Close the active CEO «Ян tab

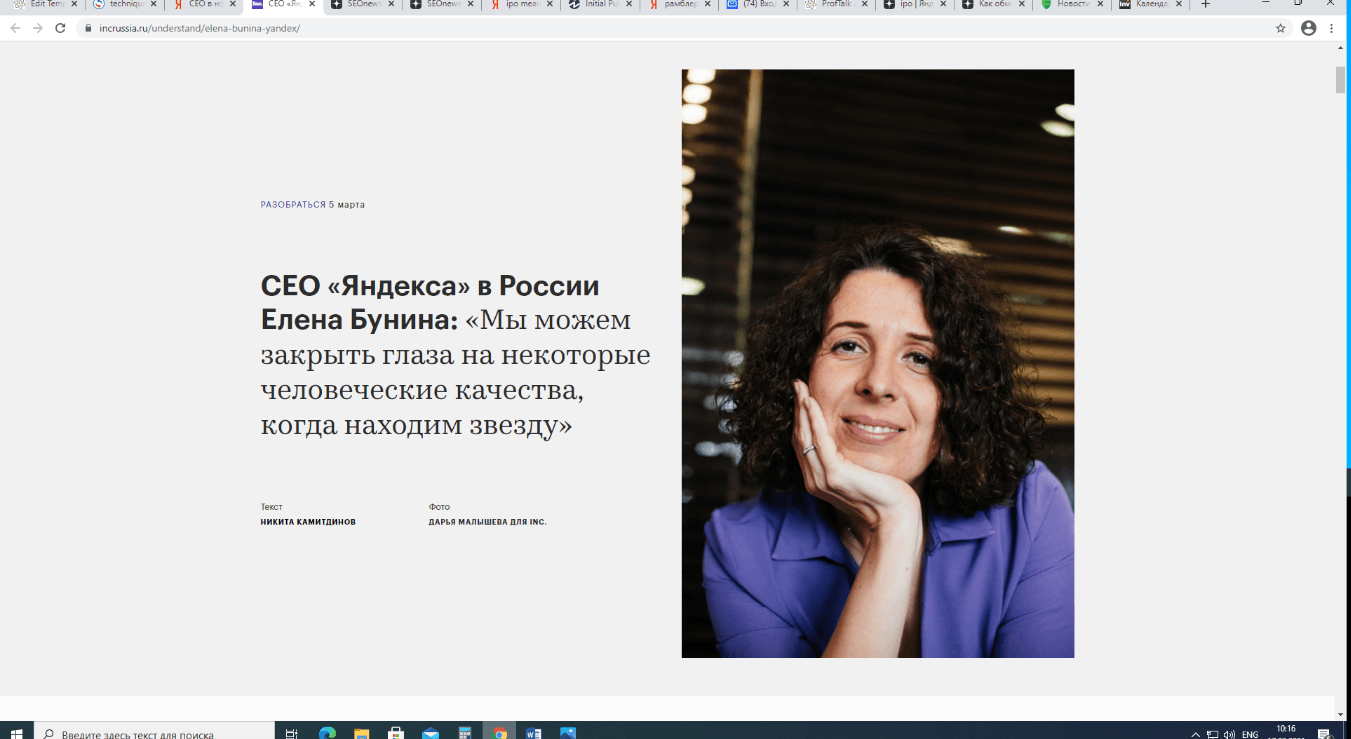pos(312,5)
